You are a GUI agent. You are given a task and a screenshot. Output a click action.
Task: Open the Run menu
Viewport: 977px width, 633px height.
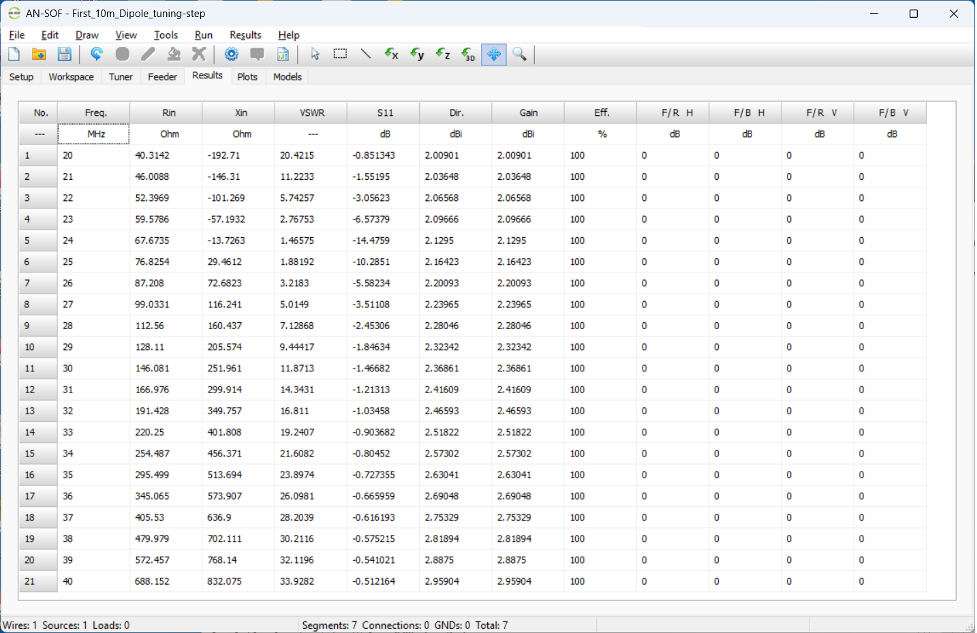point(203,35)
